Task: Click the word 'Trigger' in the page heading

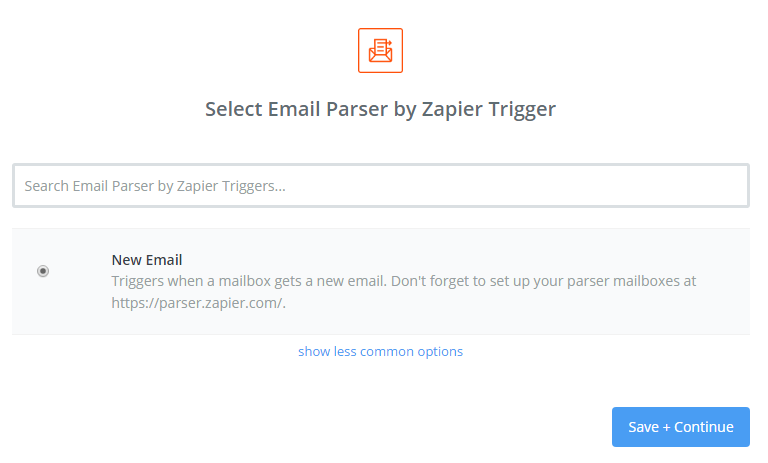Action: tap(523, 109)
